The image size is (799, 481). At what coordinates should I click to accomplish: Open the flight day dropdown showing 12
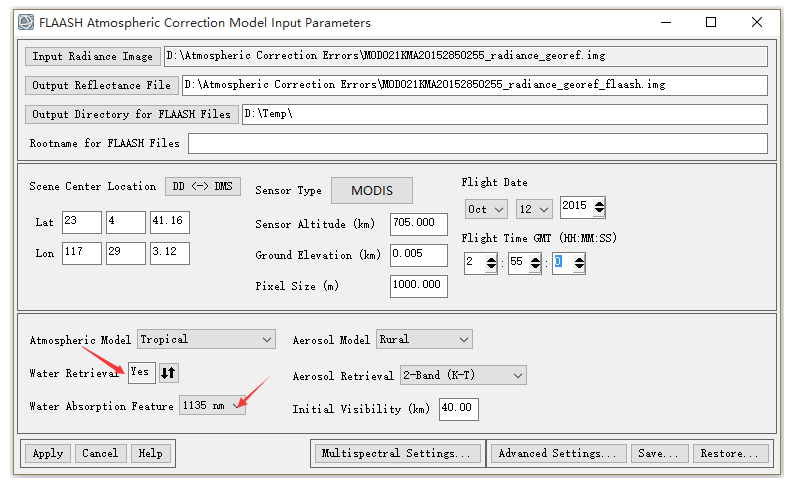coord(534,209)
